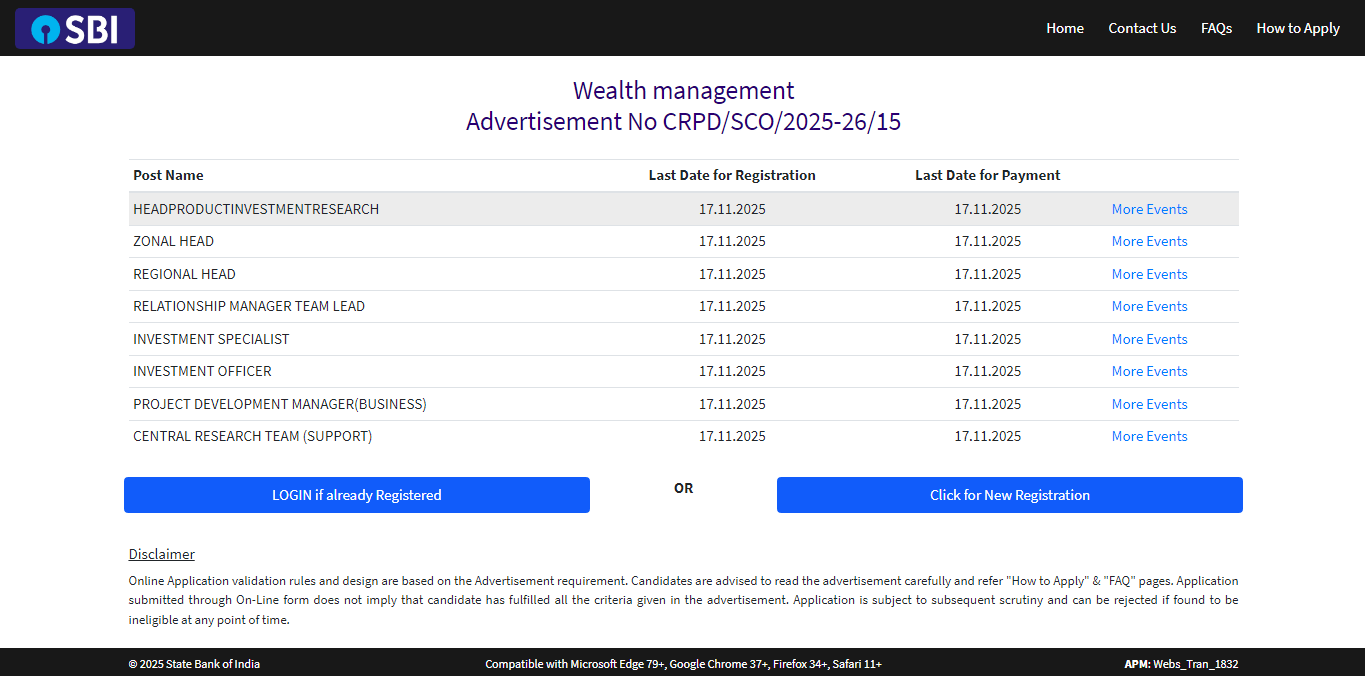Show More Events for Central Research Team
This screenshot has height=676, width=1365.
(1149, 436)
